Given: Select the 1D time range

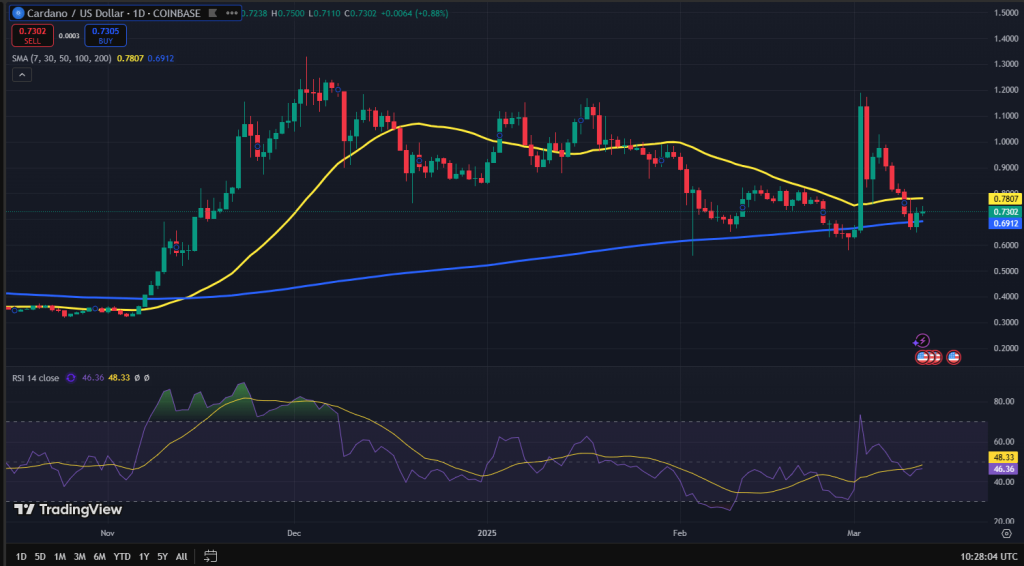Looking at the screenshot, I should tap(21, 557).
